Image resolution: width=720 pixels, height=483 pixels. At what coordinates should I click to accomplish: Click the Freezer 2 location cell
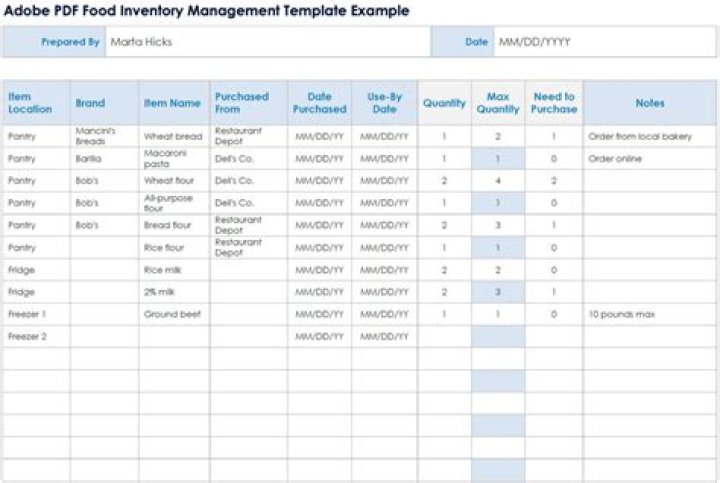click(x=37, y=337)
